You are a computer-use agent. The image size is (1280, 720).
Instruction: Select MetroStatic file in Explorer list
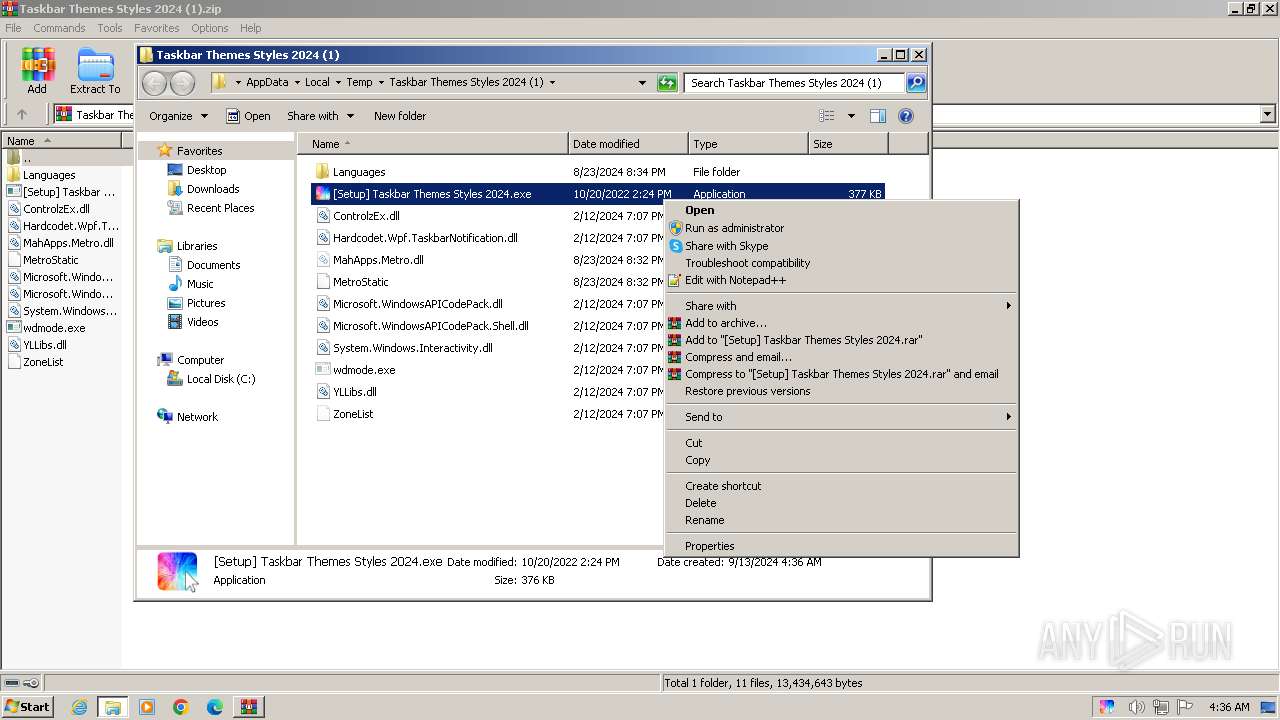(x=360, y=282)
